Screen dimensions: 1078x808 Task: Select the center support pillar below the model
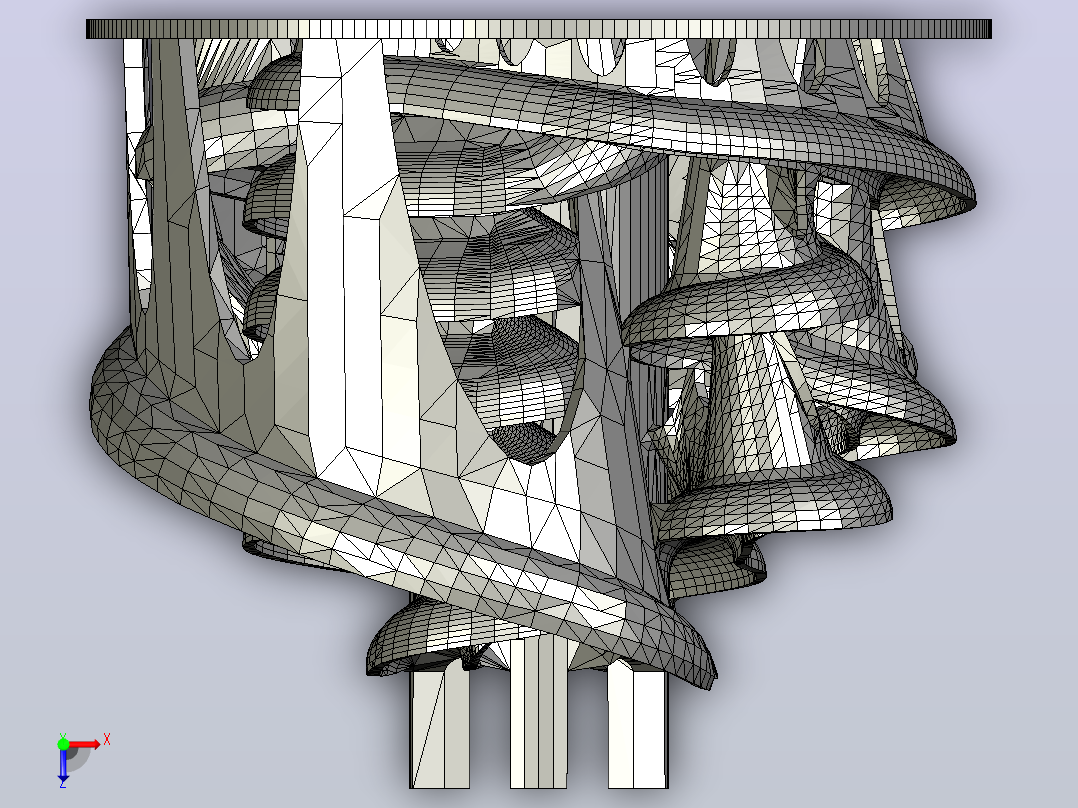538,712
